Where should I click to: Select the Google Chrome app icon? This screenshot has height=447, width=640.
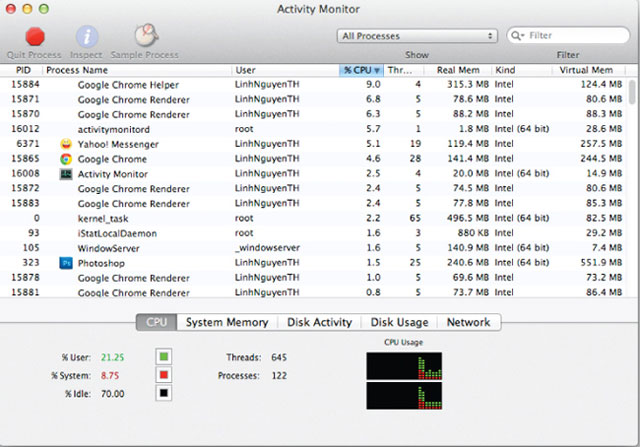[x=66, y=159]
